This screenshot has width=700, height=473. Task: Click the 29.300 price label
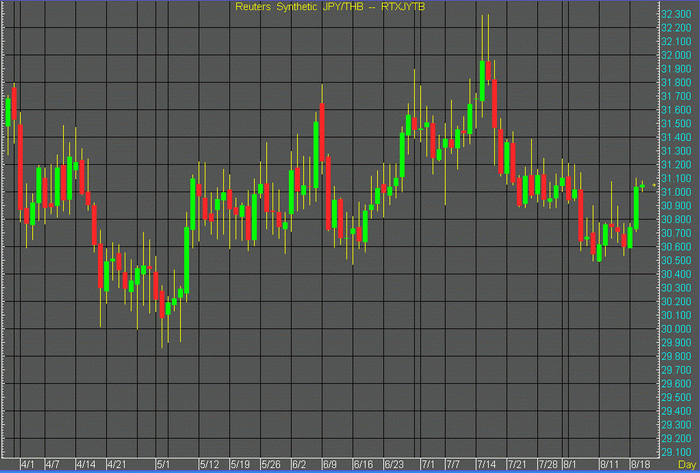(x=676, y=425)
